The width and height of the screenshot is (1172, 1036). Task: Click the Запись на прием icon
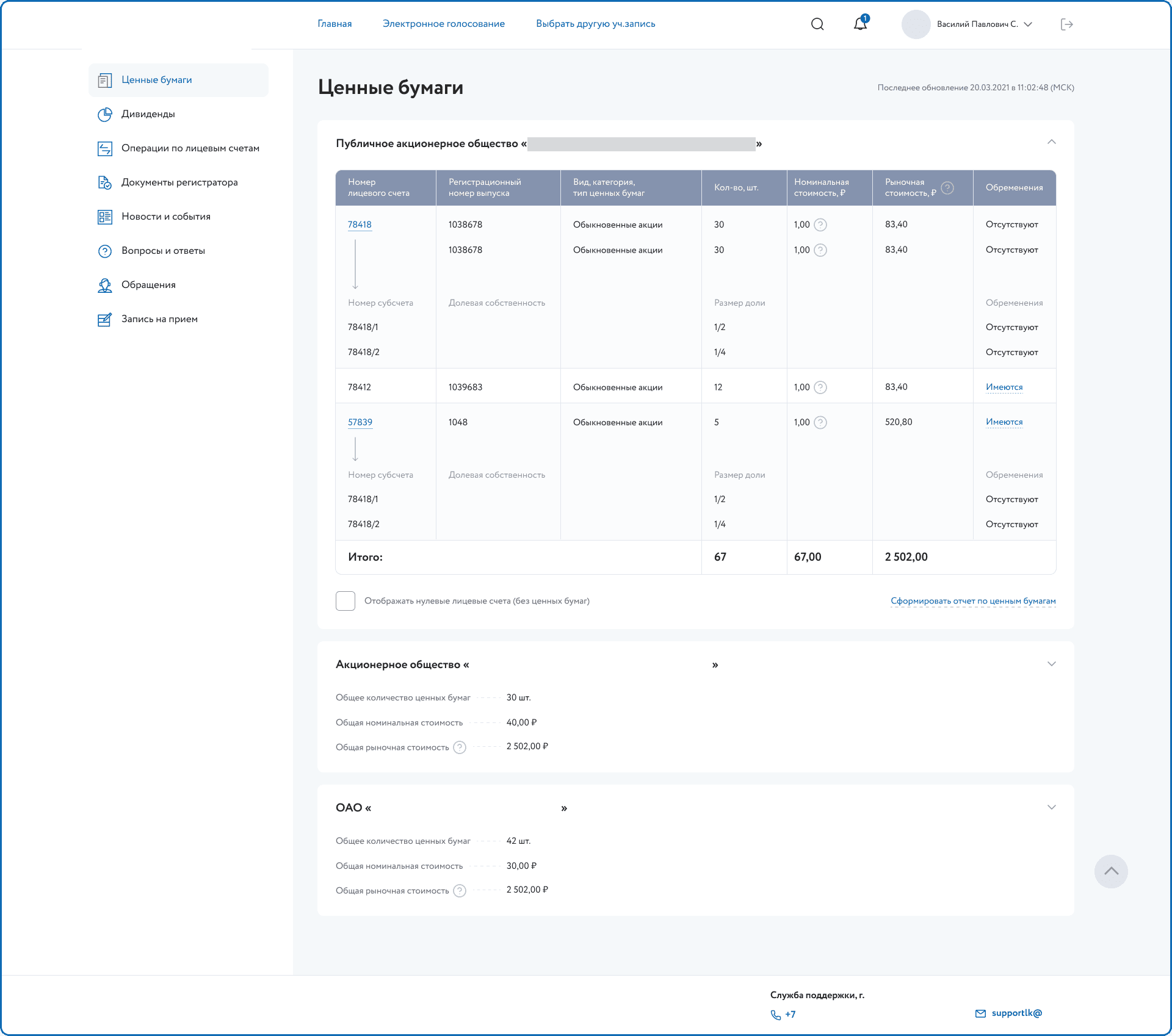pyautogui.click(x=105, y=319)
